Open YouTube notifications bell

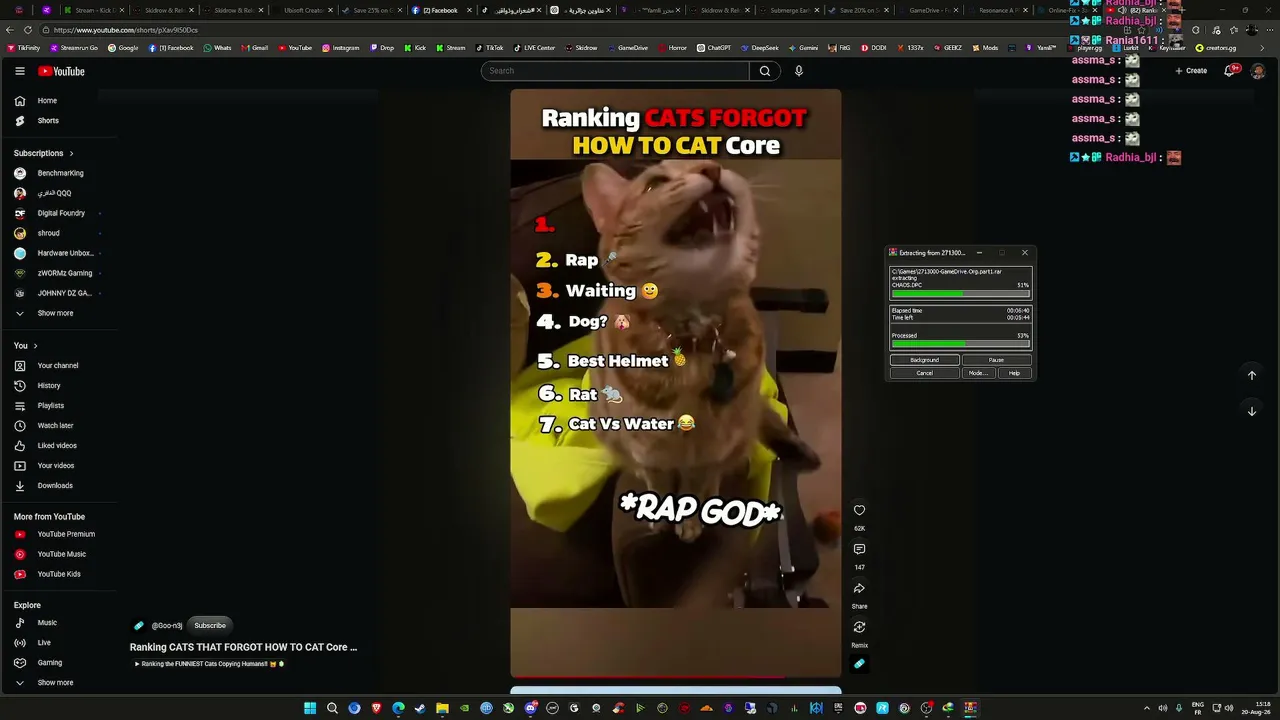coord(1230,70)
